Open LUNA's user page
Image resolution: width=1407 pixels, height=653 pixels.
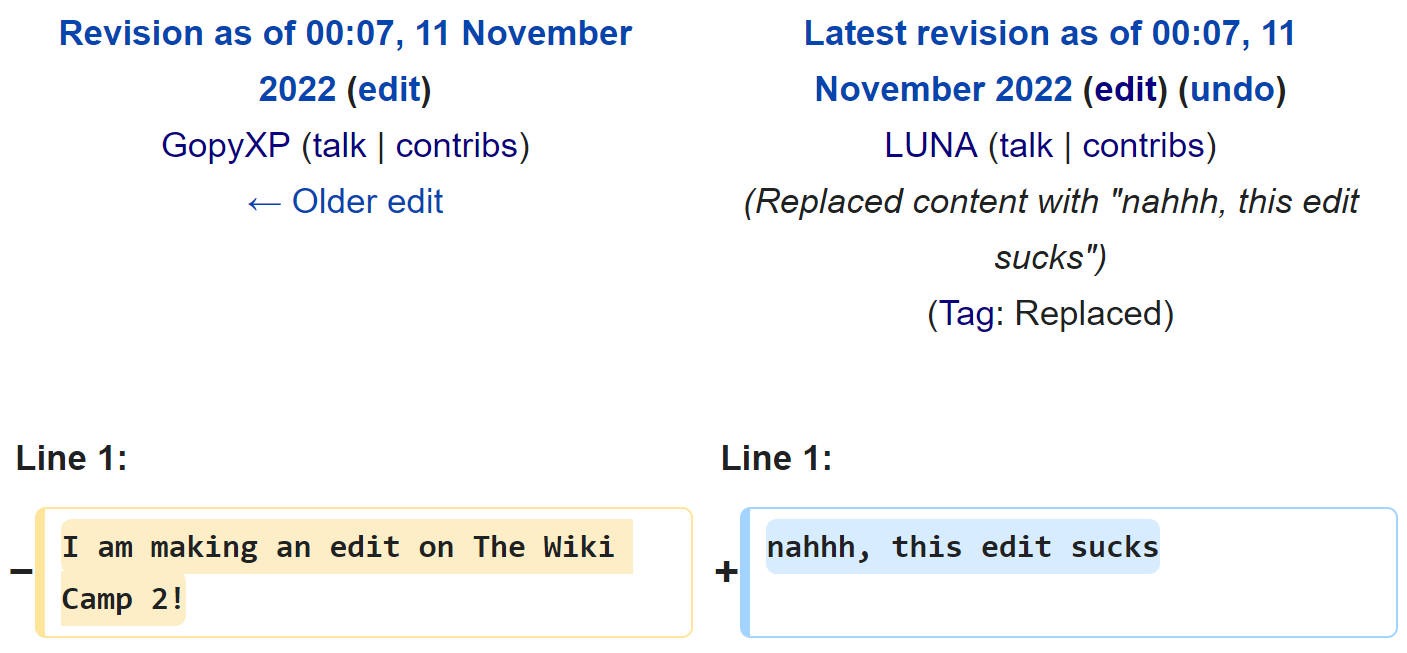pos(930,146)
